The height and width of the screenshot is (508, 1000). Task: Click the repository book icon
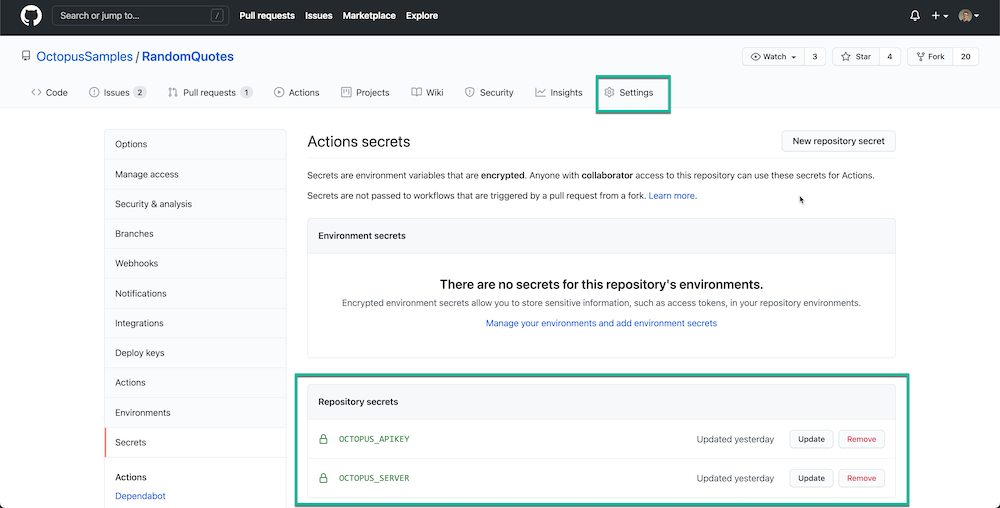tap(26, 56)
